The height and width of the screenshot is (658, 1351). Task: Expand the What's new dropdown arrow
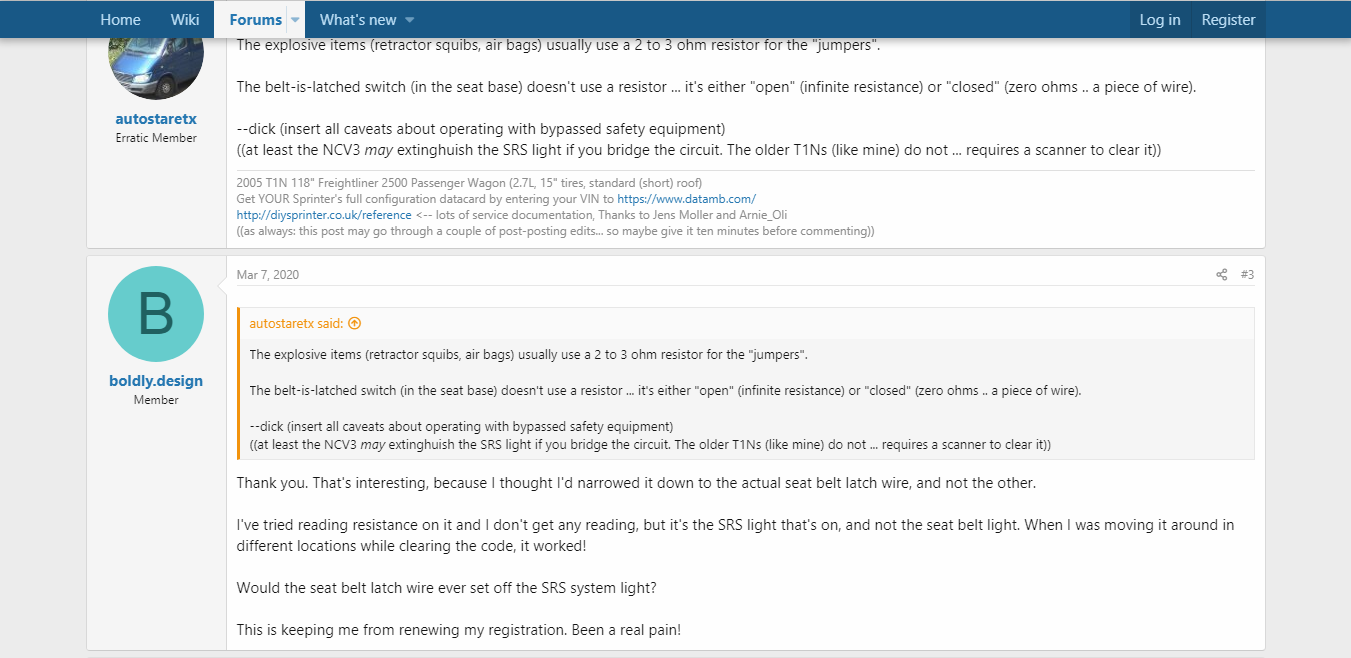pyautogui.click(x=409, y=20)
